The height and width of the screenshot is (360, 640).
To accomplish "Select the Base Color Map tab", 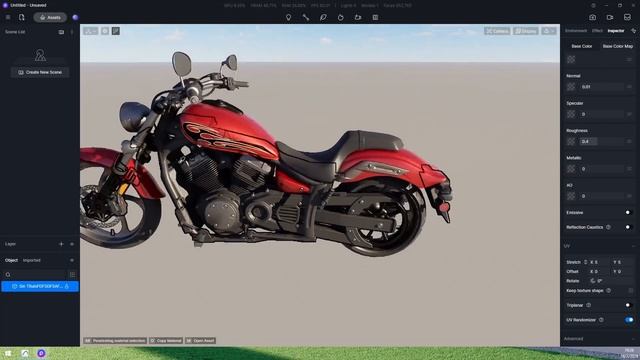I will pyautogui.click(x=618, y=46).
